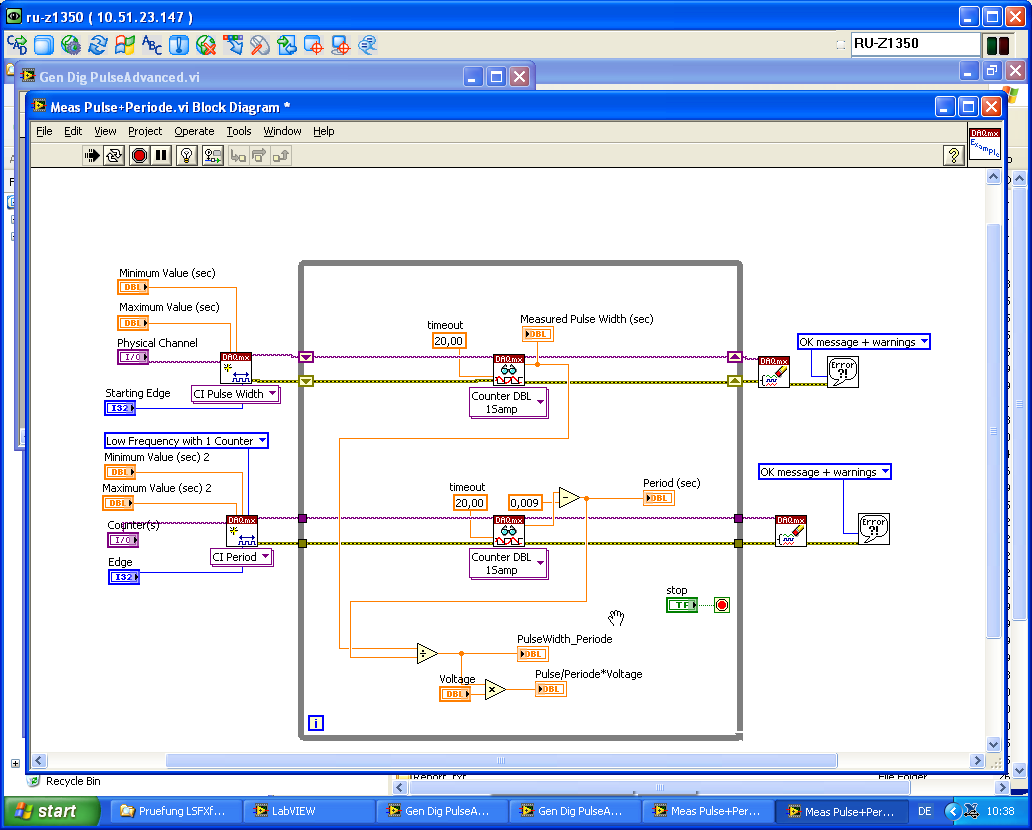This screenshot has width=1032, height=830.
Task: Open the Edit menu
Action: click(x=73, y=131)
